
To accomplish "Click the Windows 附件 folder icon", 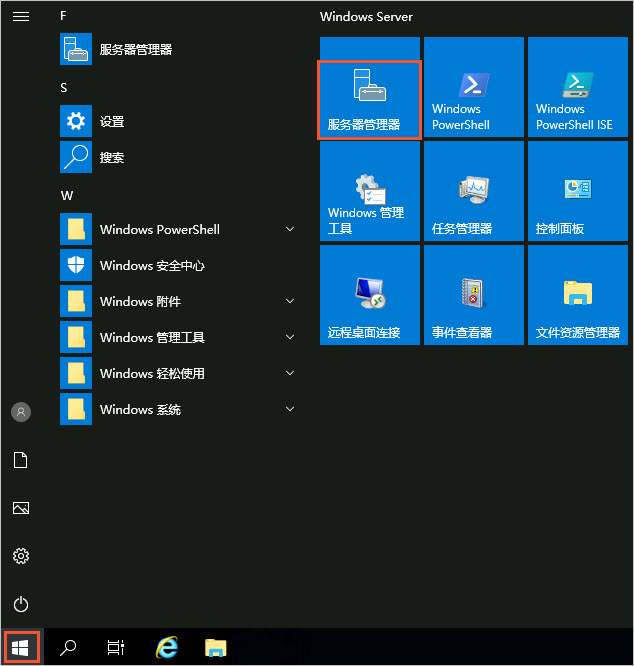I will coord(76,301).
